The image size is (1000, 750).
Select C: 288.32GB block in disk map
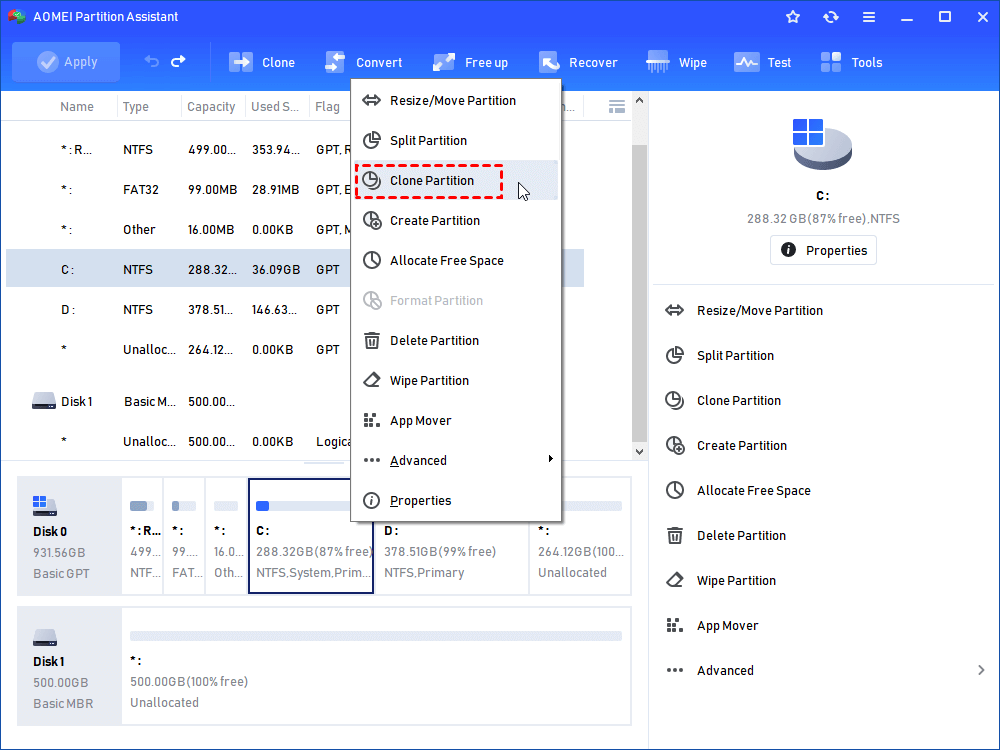[311, 536]
